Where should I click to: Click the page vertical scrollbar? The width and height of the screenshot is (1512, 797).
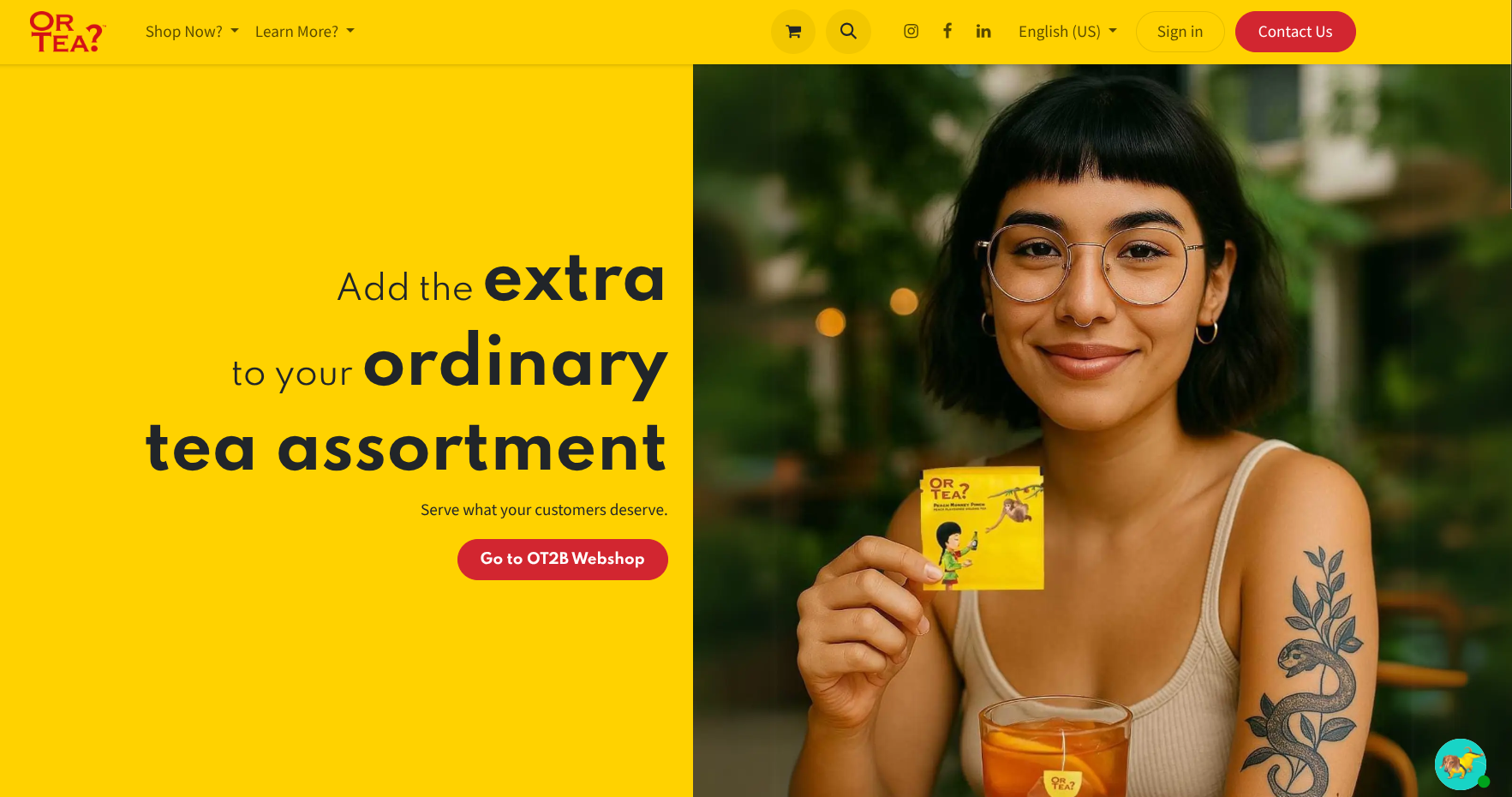click(1509, 137)
